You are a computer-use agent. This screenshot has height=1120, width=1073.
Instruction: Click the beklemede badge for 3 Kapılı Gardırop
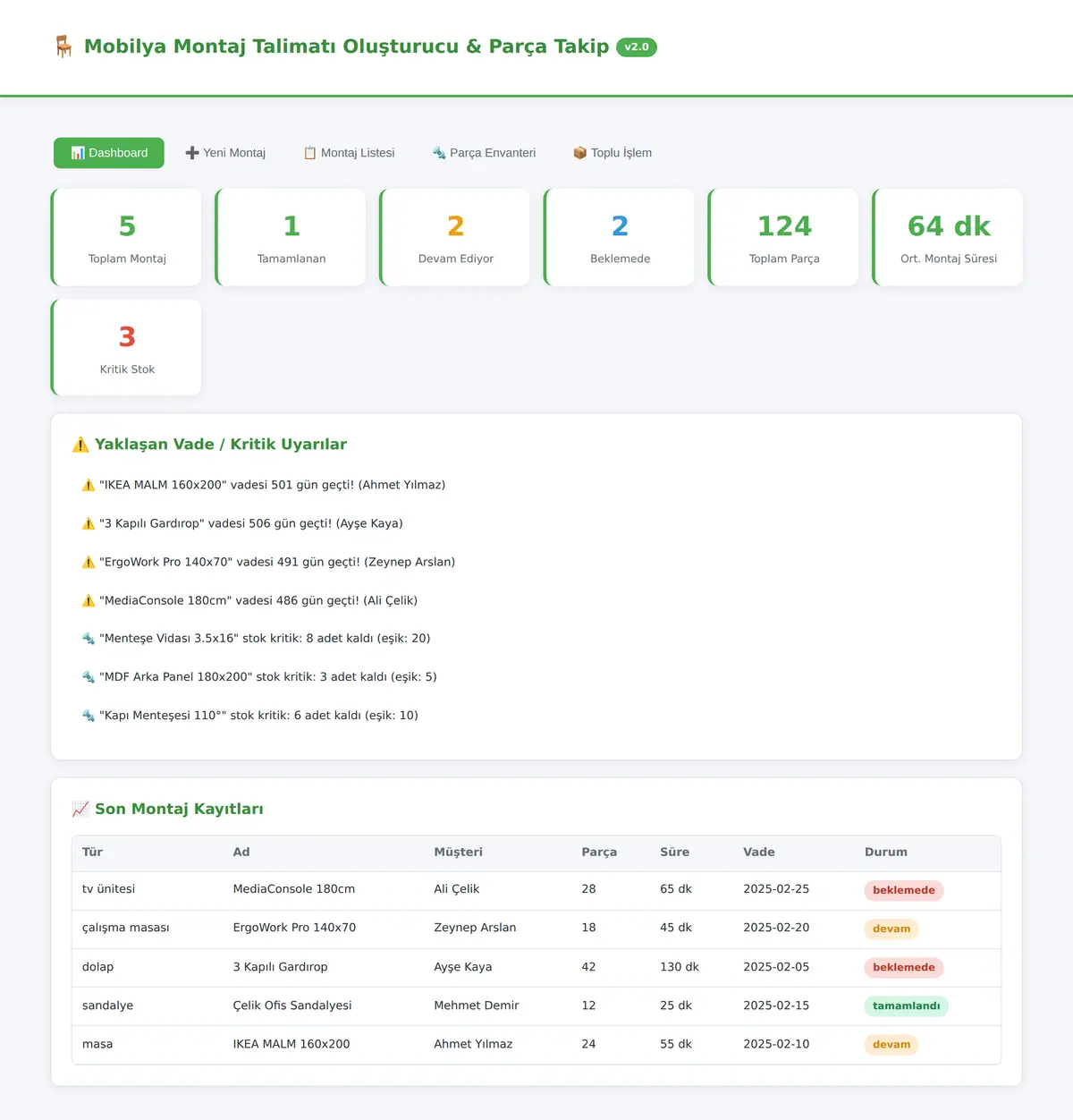904,967
